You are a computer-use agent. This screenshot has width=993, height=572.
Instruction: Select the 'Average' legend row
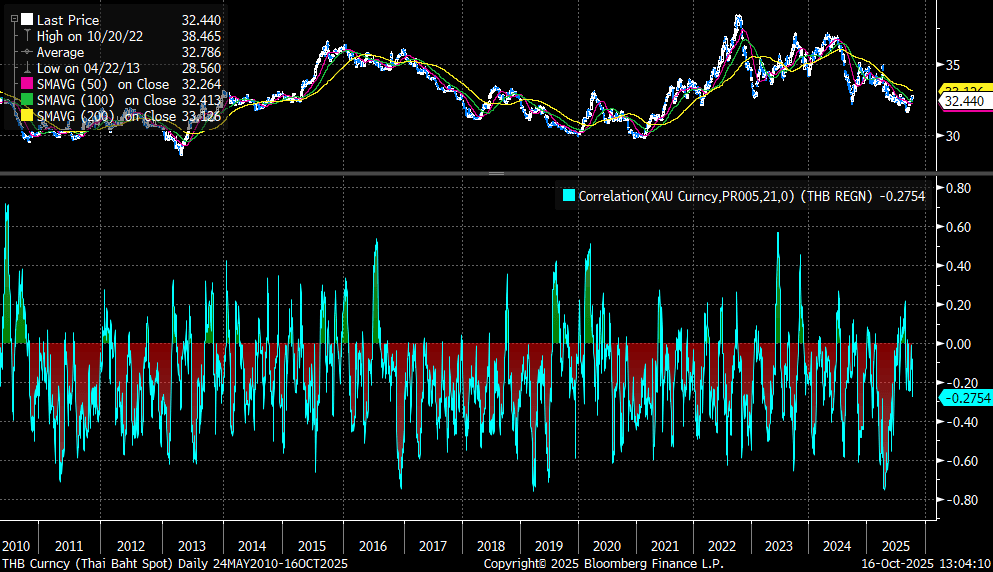[x=60, y=53]
